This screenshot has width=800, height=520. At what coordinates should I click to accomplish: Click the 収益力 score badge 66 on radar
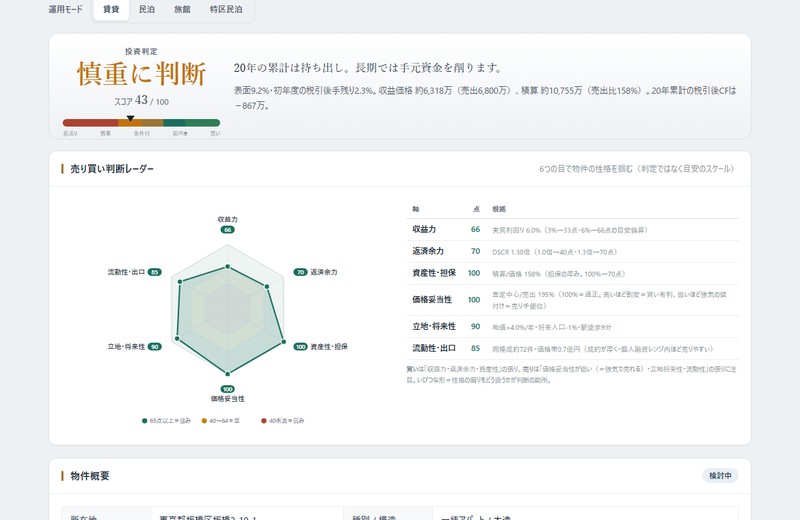point(228,230)
